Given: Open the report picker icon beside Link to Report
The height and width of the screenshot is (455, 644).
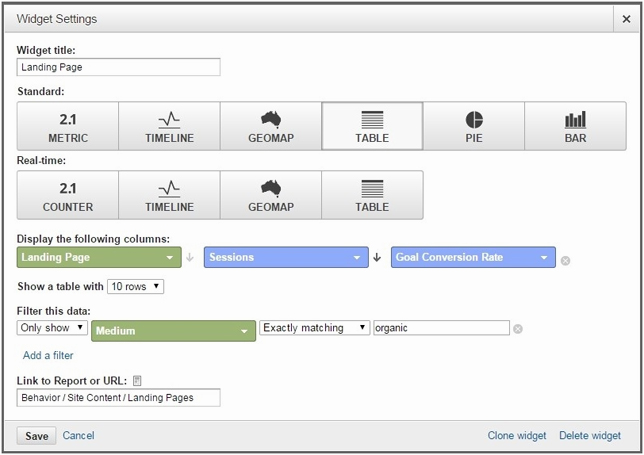Looking at the screenshot, I should [137, 381].
